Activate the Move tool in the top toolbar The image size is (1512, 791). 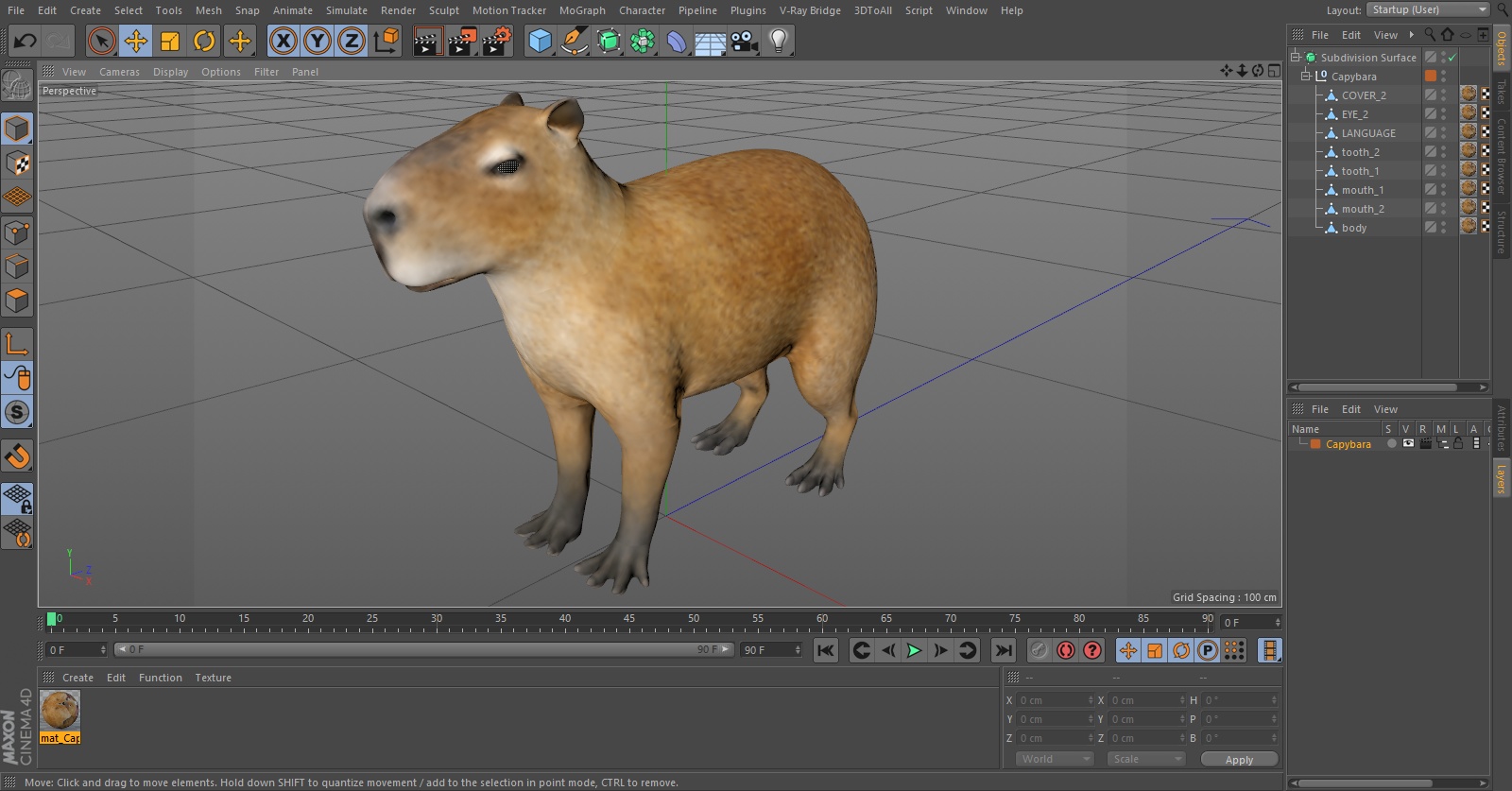pos(136,41)
